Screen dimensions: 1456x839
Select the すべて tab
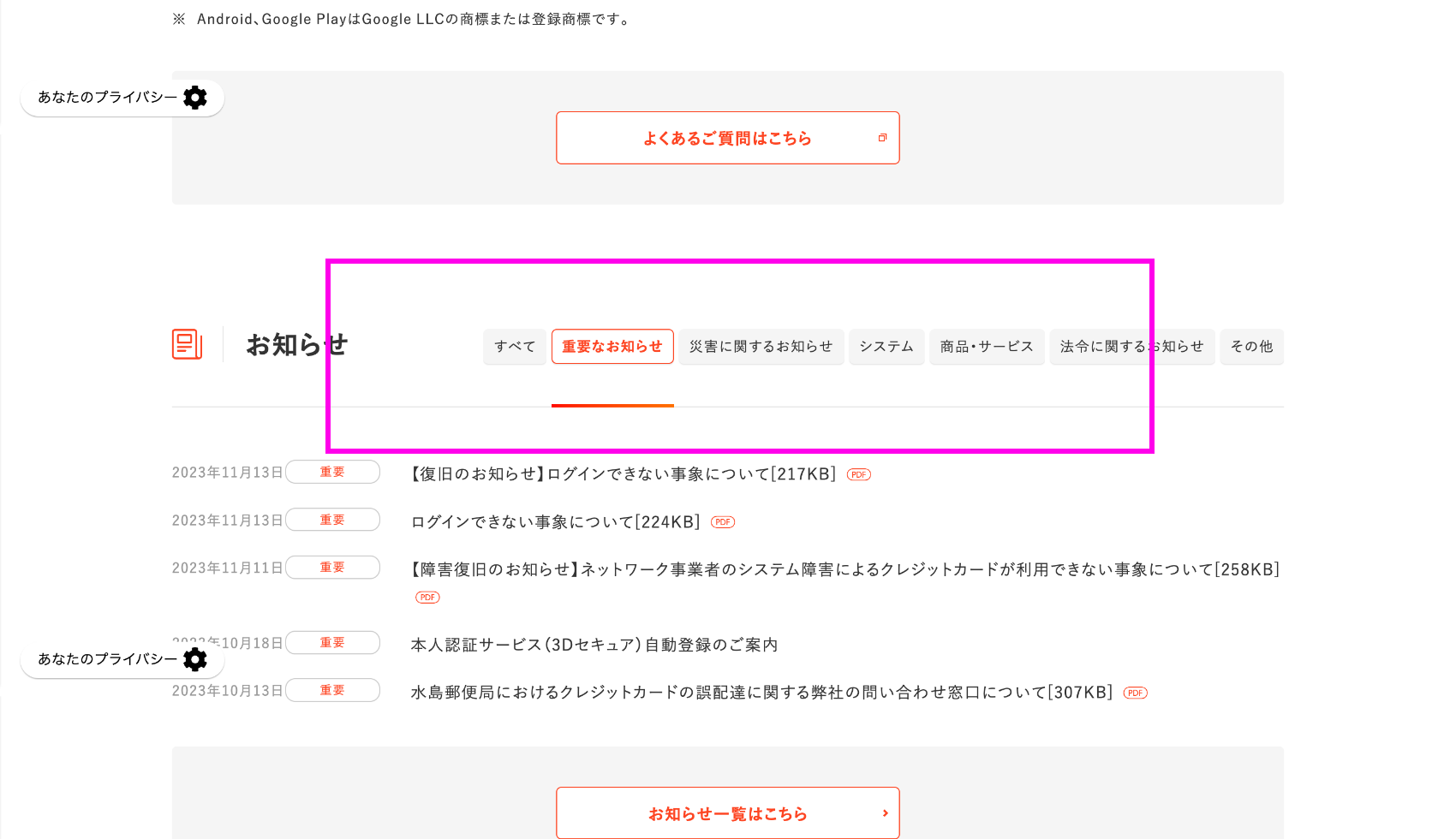tap(515, 347)
